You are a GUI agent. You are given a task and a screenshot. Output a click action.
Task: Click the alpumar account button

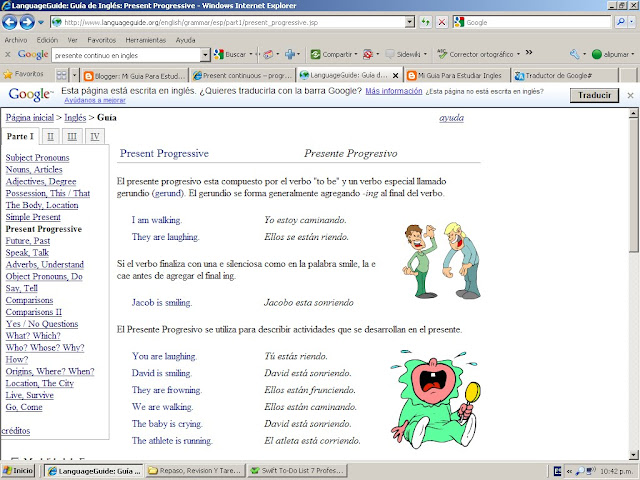point(611,54)
